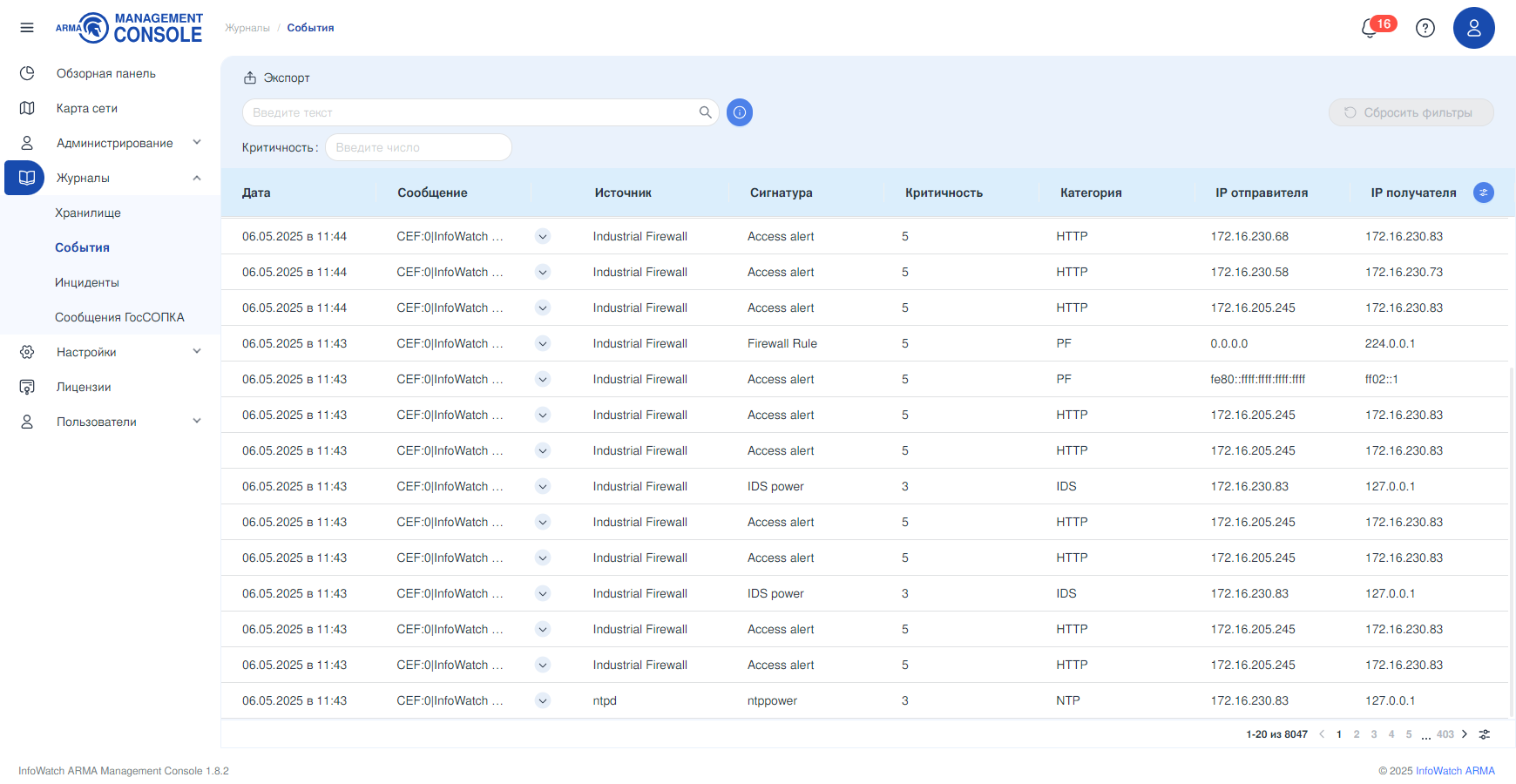The image size is (1516, 784).
Task: Click the Администрирование person icon
Action: coord(27,143)
